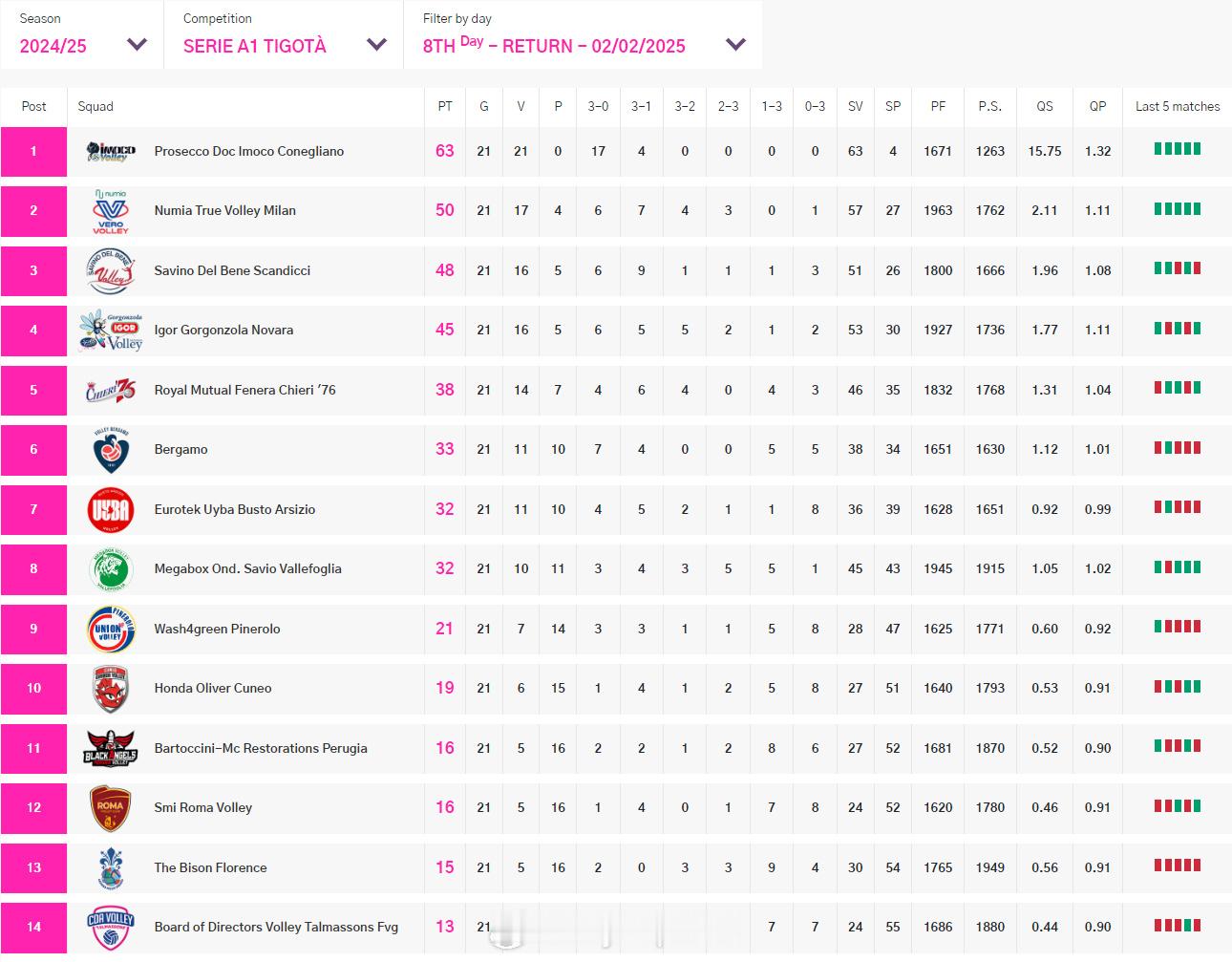
Task: Click the Honda Oliver Cuneo logo
Action: 111,689
